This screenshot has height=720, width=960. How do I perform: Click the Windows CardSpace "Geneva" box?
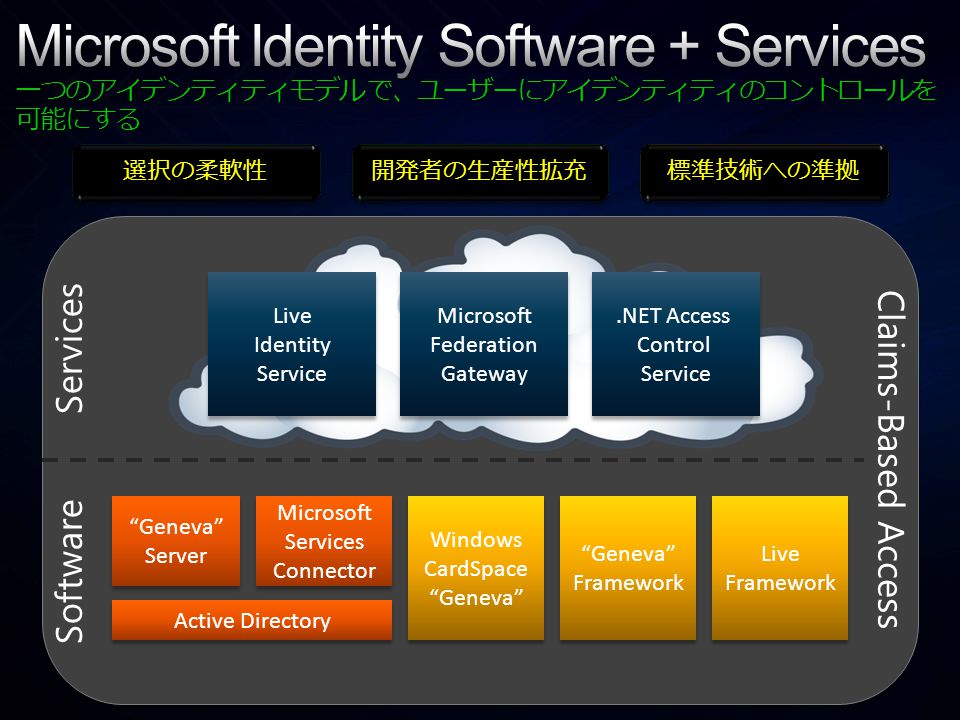coord(476,568)
